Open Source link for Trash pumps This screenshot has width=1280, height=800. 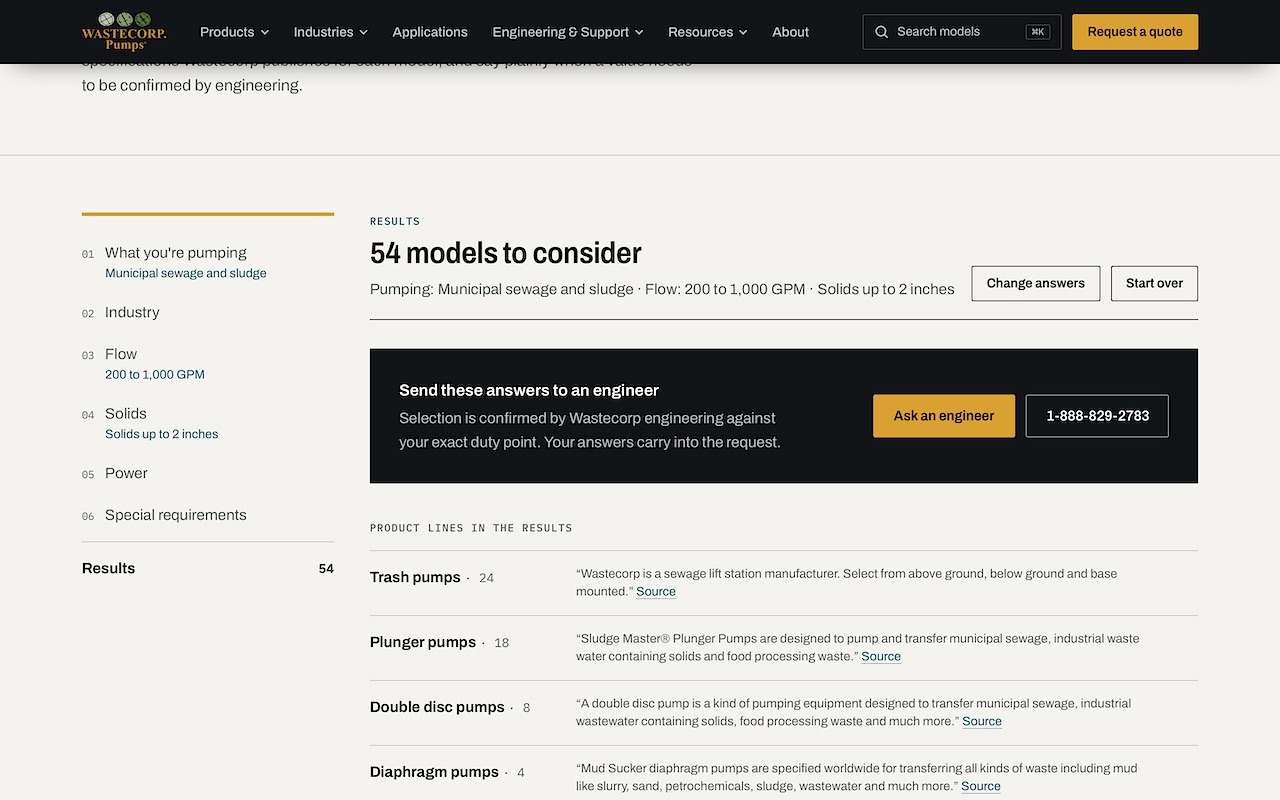[656, 591]
